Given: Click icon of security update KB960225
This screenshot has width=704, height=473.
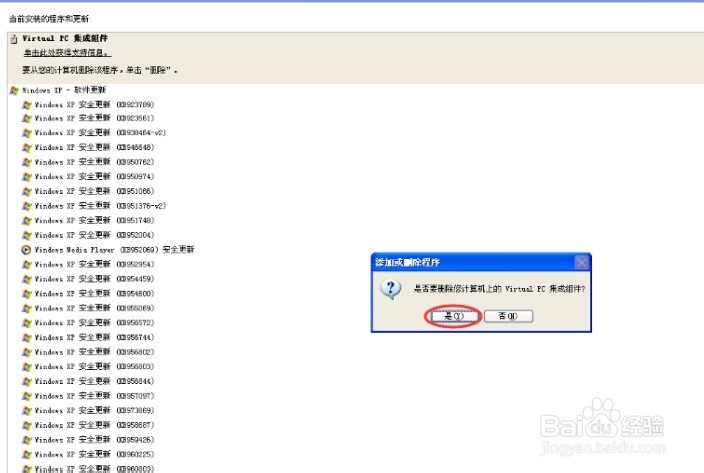Looking at the screenshot, I should tap(27, 455).
